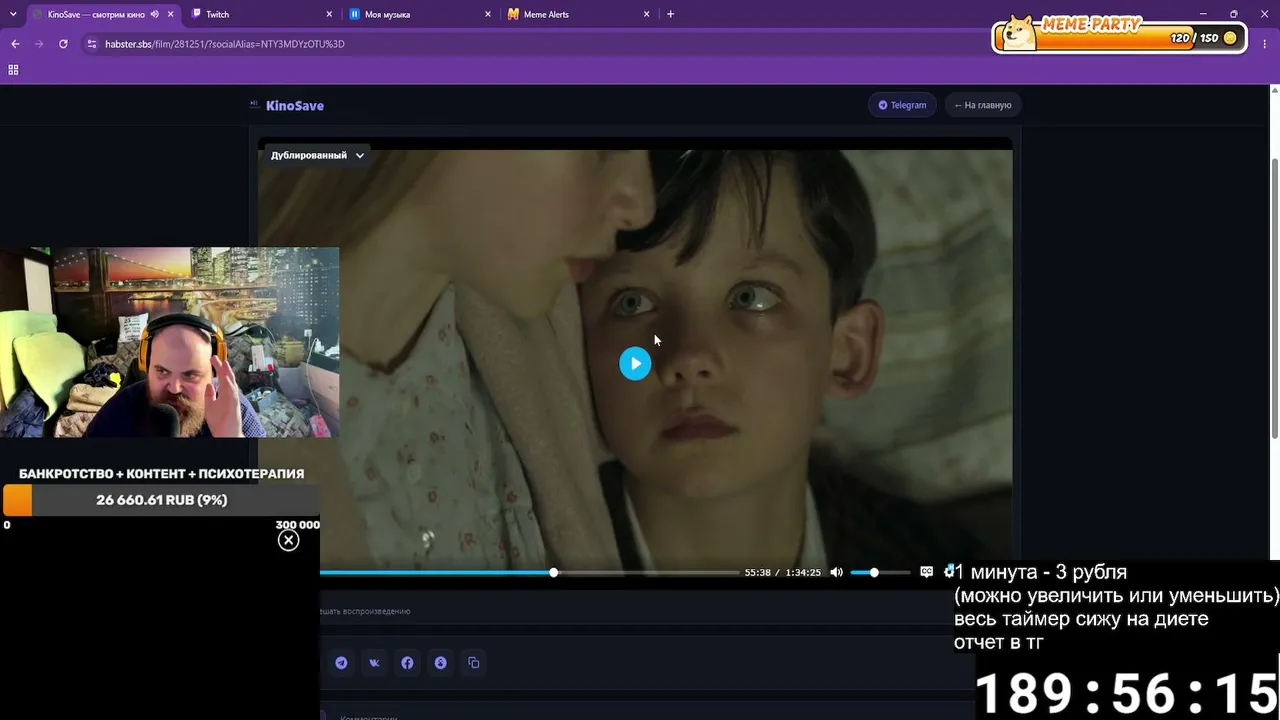The image size is (1280, 720).
Task: Click the БАНКРОТСТВО + КОНТЕНТ + ПСИХОТЕРАПИЯ heading
Action: (161, 474)
